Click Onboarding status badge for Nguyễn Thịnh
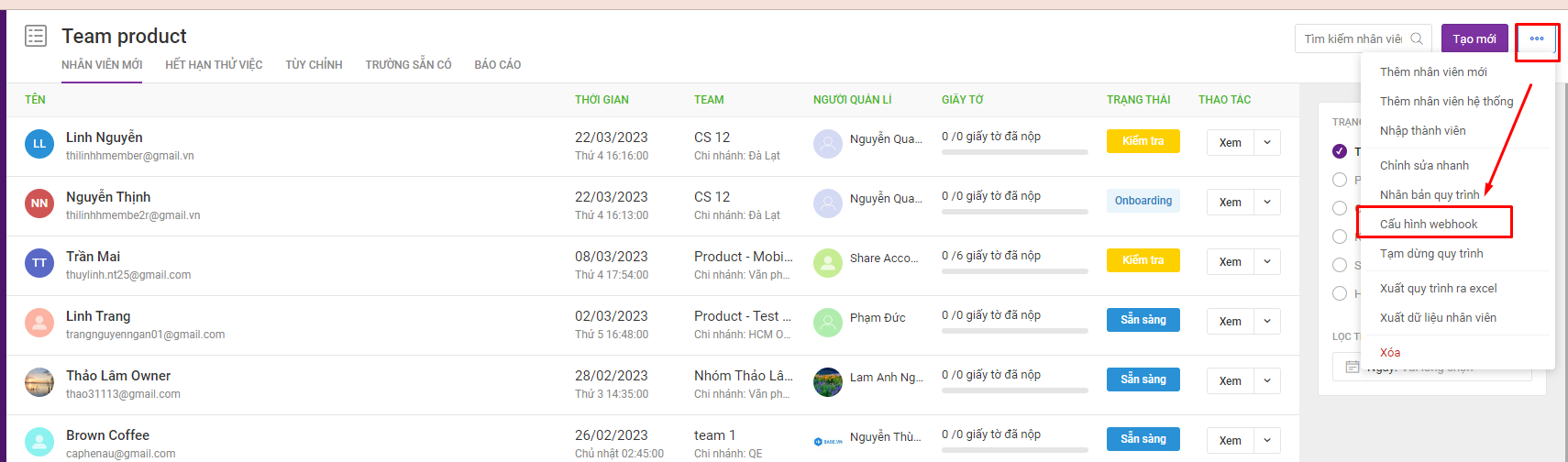This screenshot has width=1568, height=462. [x=1143, y=201]
